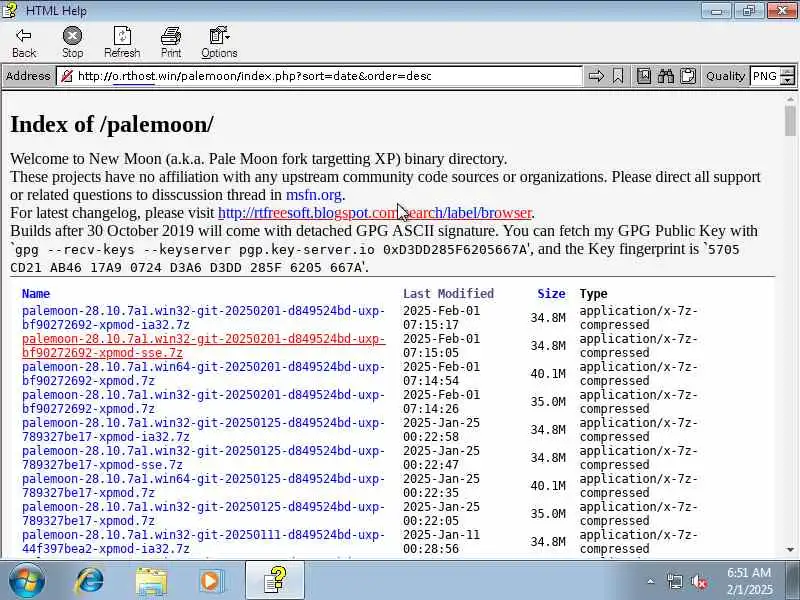The height and width of the screenshot is (600, 800).
Task: Go back with the Back toolbar button
Action: point(24,43)
